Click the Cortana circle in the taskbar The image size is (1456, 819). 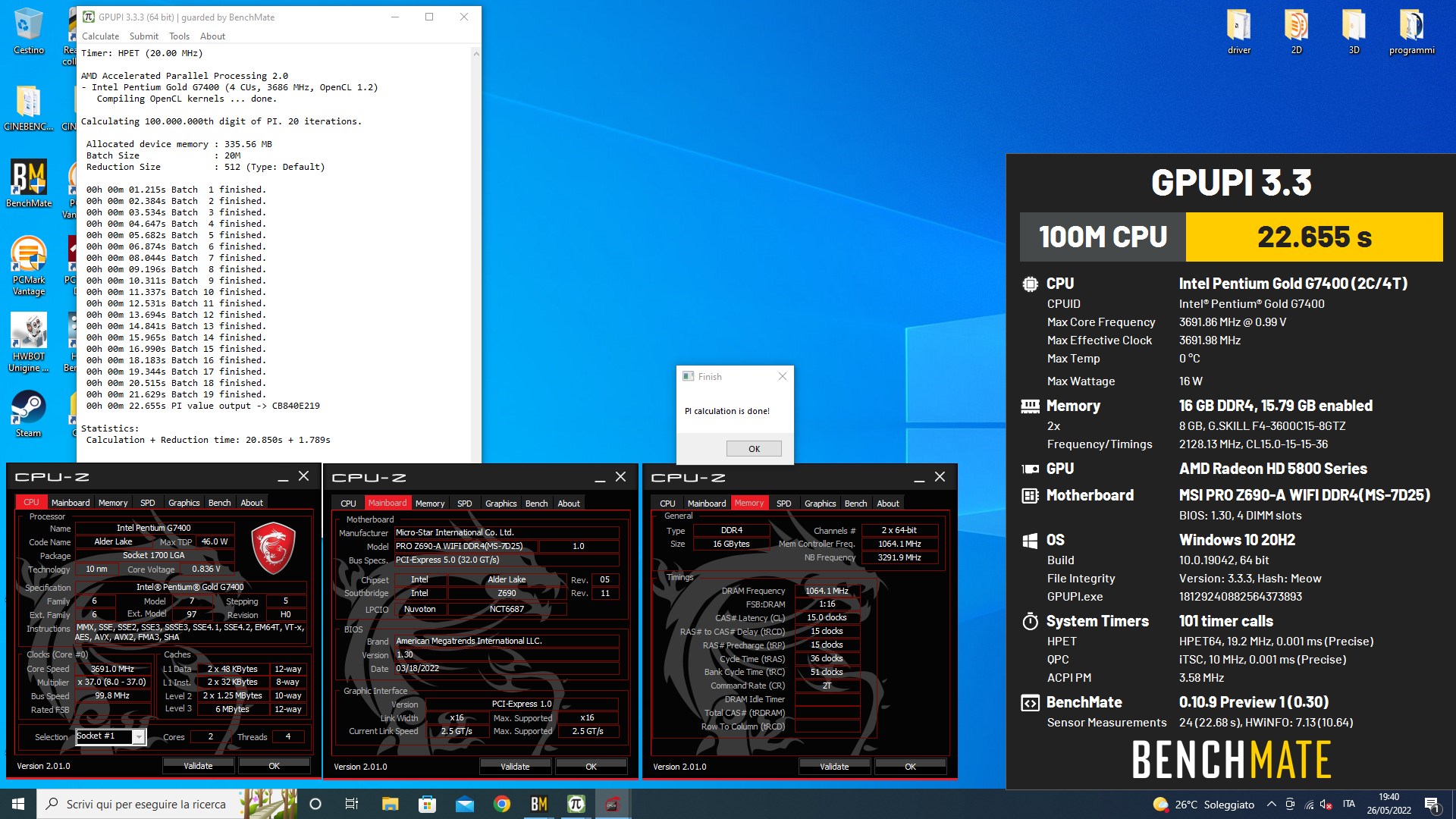pos(315,804)
